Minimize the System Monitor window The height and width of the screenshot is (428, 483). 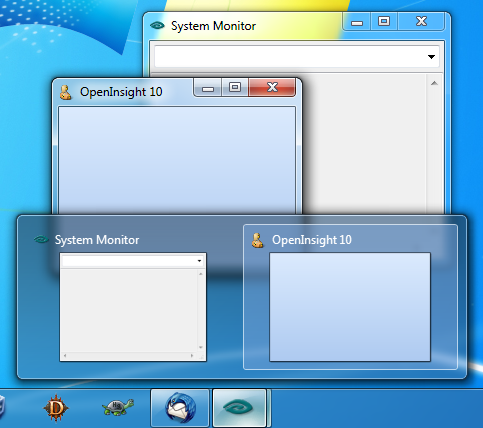357,22
